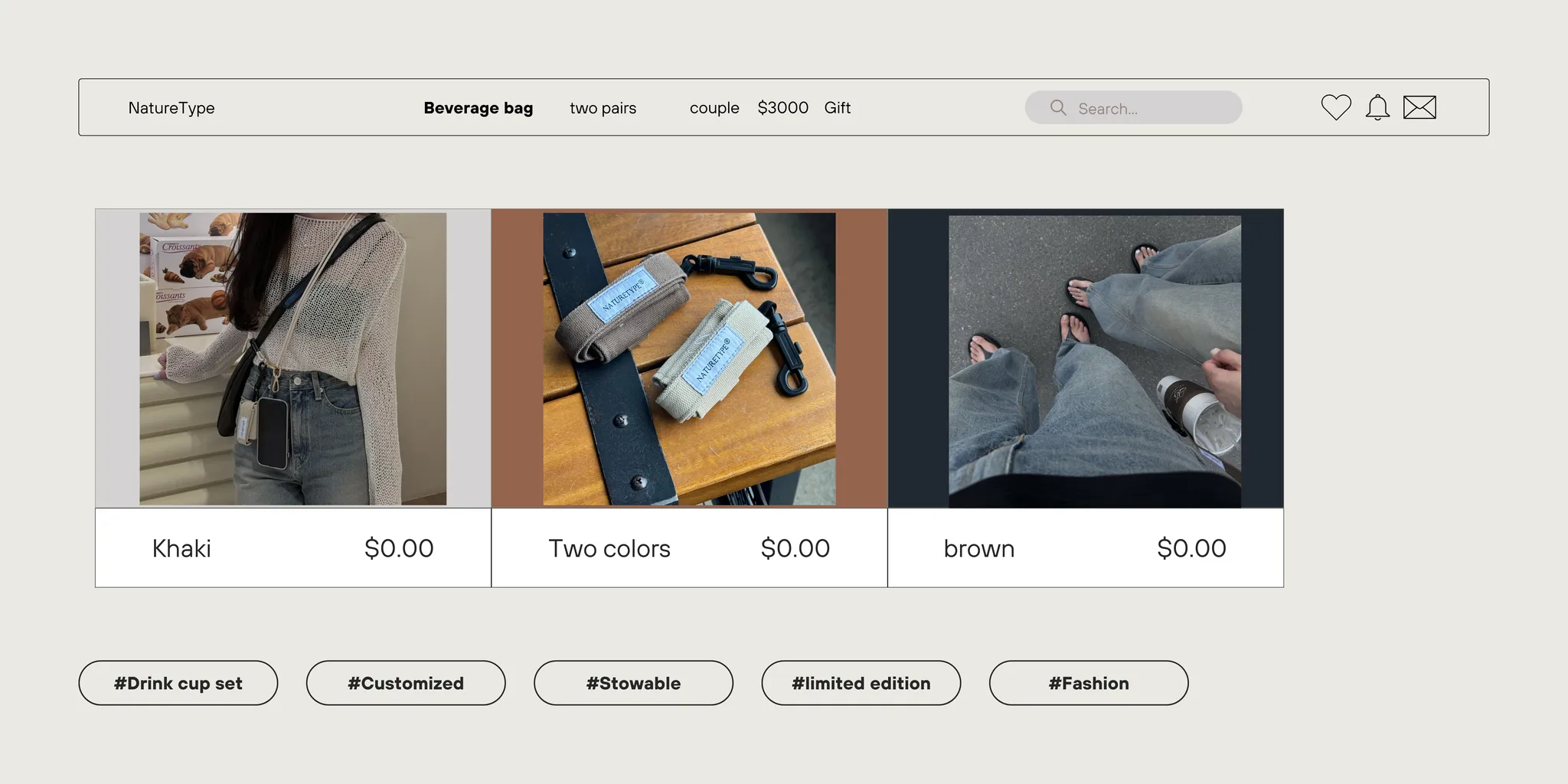1568x784 pixels.
Task: Open the Gift menu item
Action: tap(837, 108)
